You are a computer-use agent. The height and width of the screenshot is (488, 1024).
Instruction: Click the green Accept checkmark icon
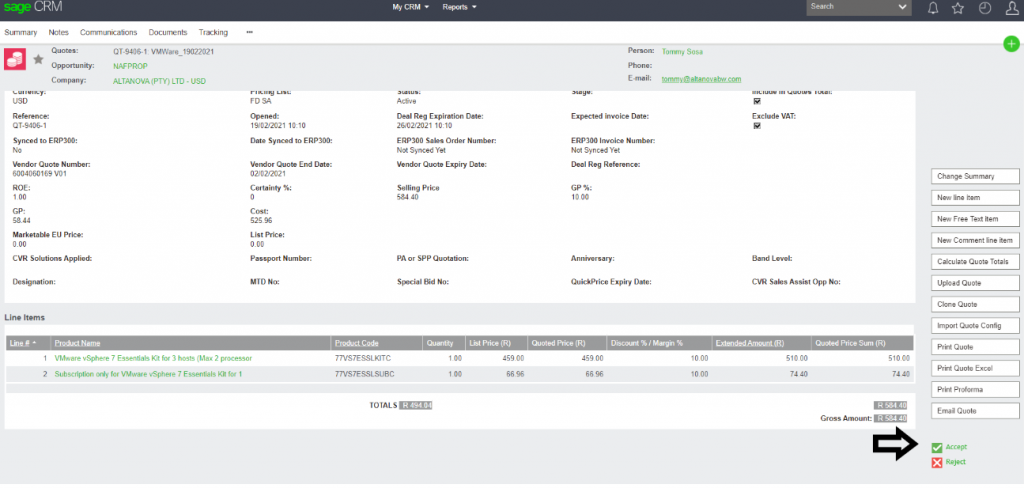pos(937,447)
